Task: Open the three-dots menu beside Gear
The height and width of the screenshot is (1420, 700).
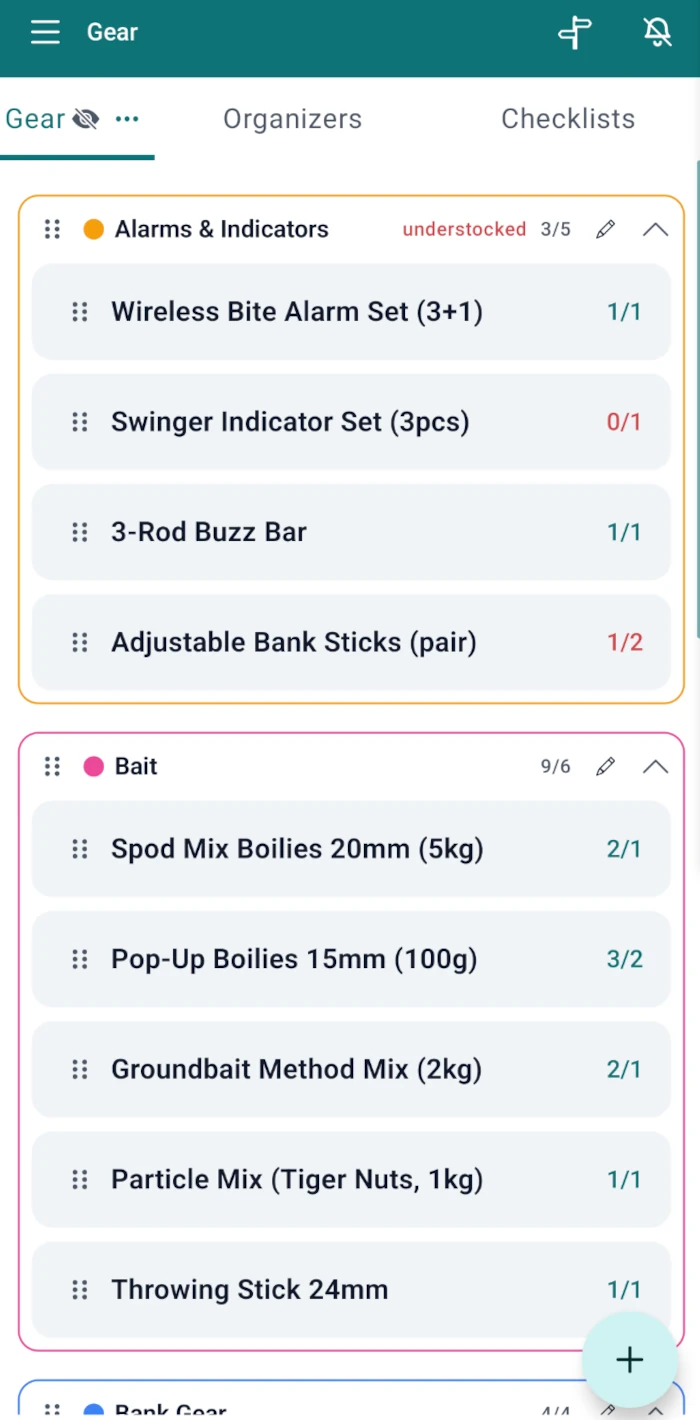Action: tap(127, 120)
